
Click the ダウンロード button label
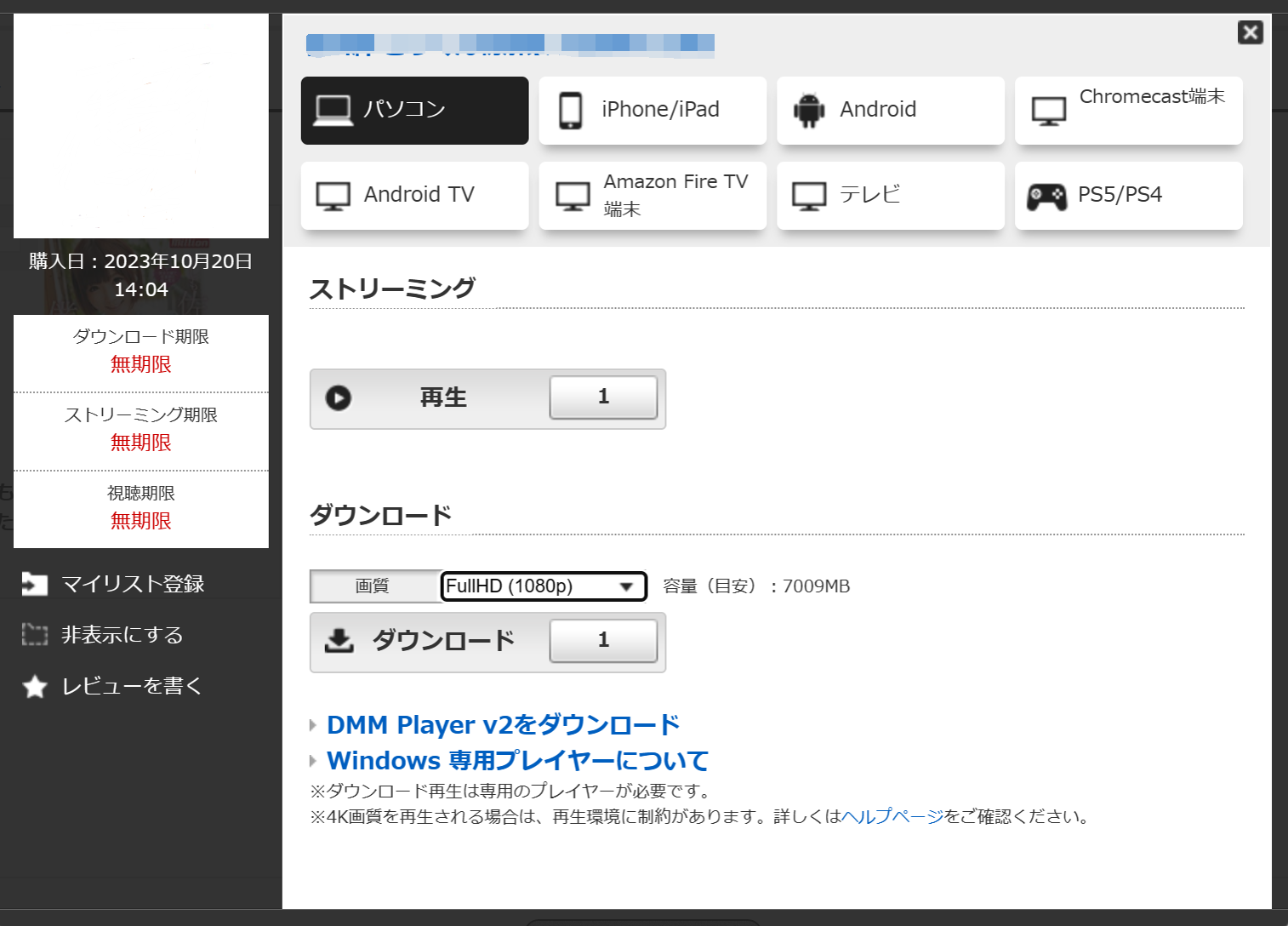click(443, 640)
